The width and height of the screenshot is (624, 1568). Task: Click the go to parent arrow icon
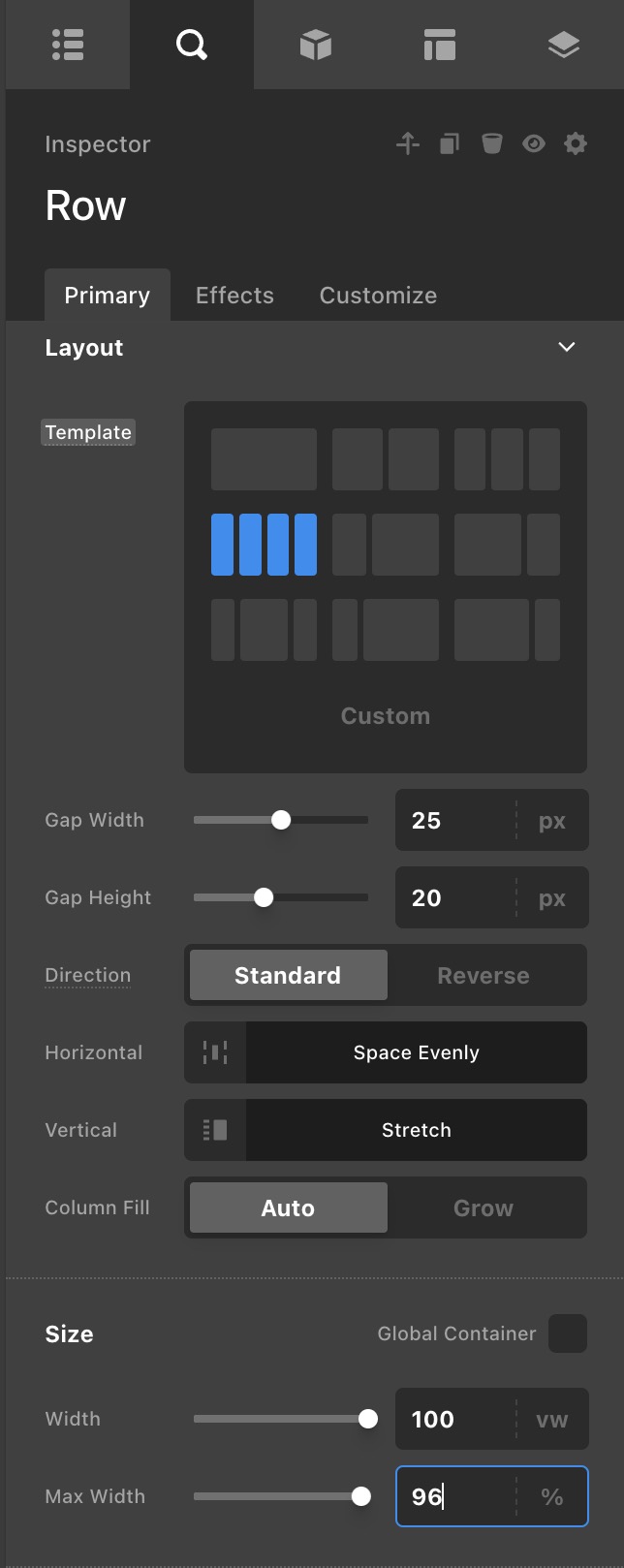[408, 144]
